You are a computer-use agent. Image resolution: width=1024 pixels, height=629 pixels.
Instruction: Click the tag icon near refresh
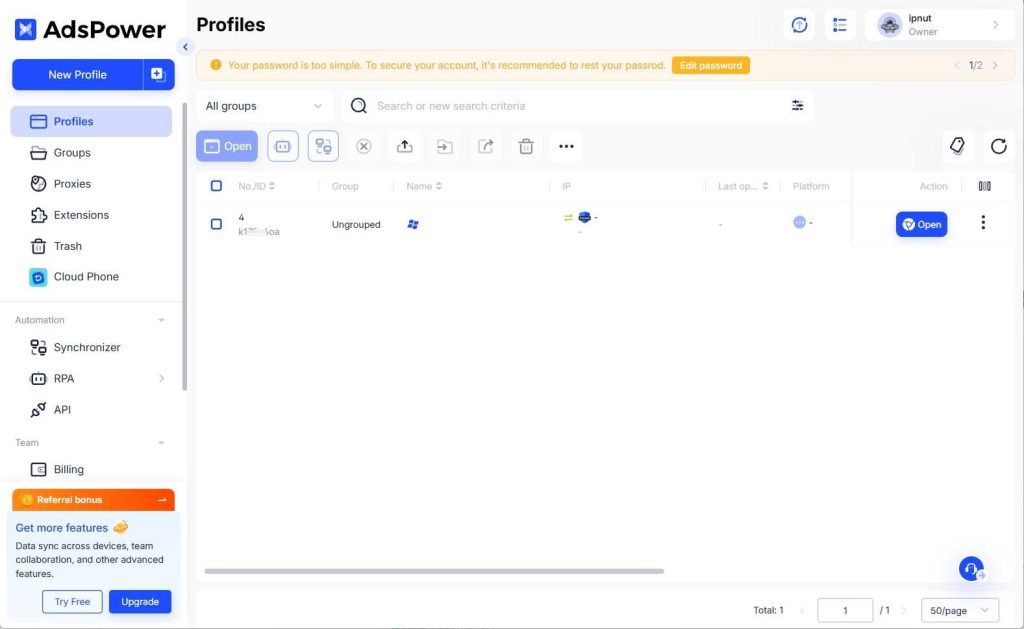[x=957, y=147]
